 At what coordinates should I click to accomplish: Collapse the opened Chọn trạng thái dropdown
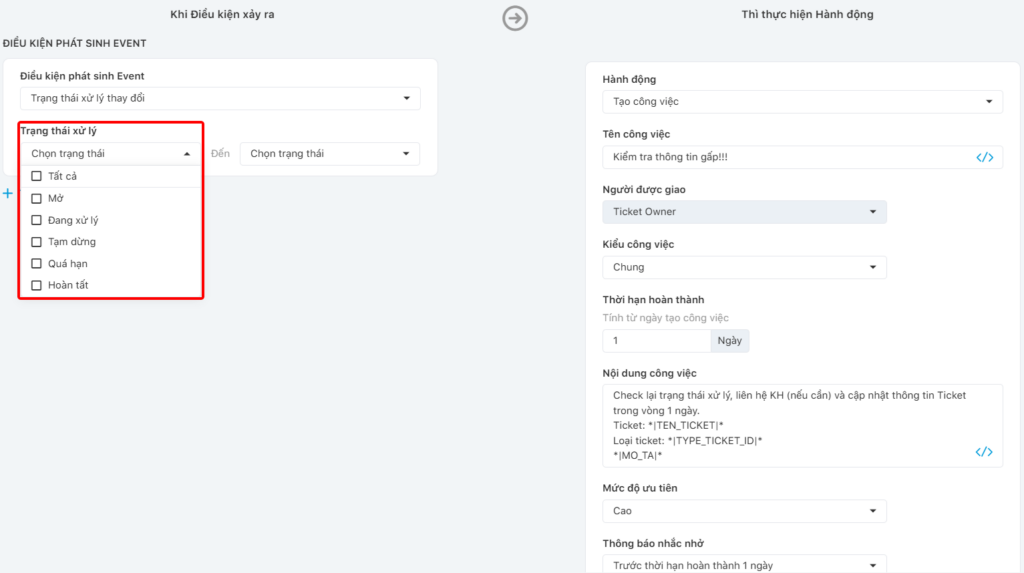pos(110,154)
